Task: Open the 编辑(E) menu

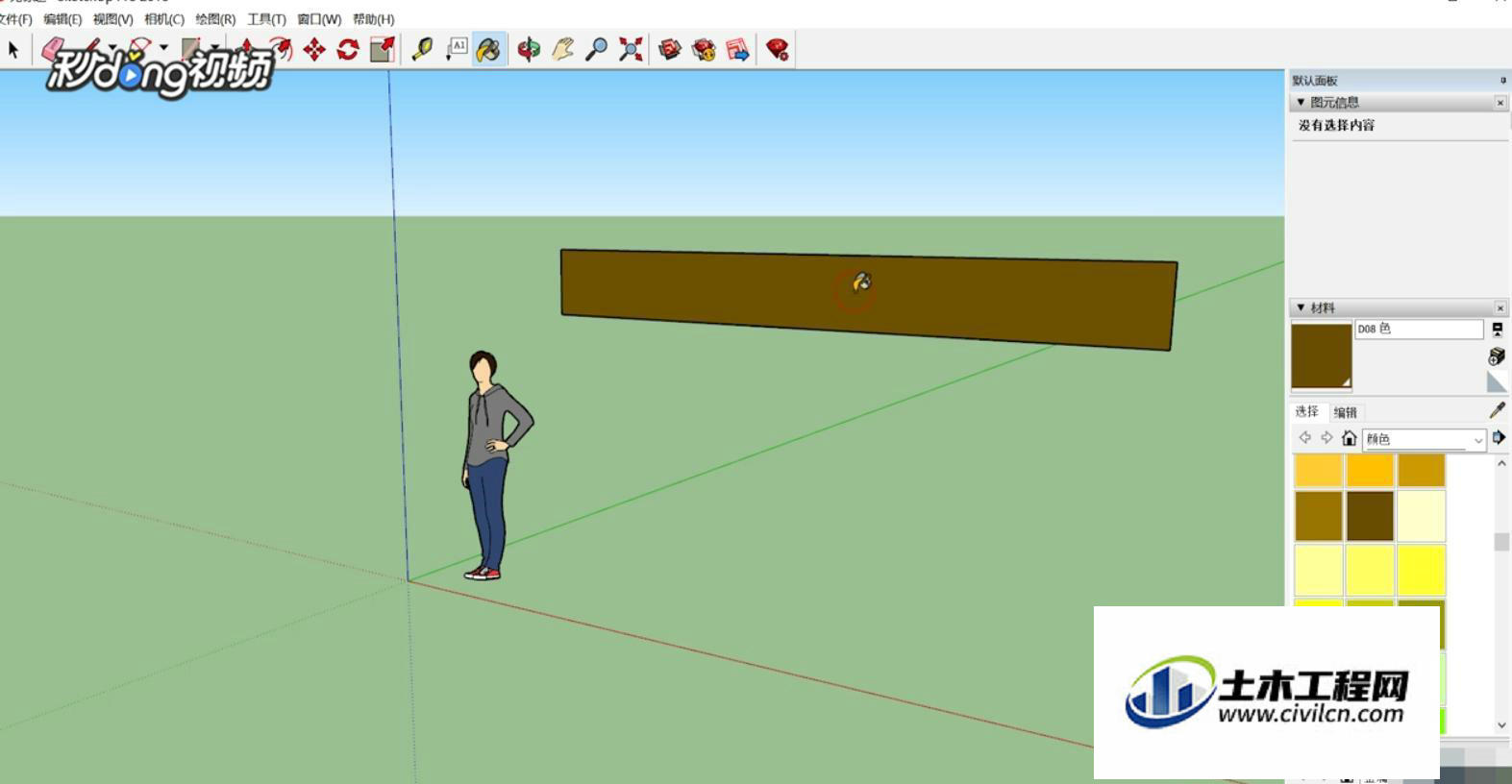Action: [x=62, y=19]
